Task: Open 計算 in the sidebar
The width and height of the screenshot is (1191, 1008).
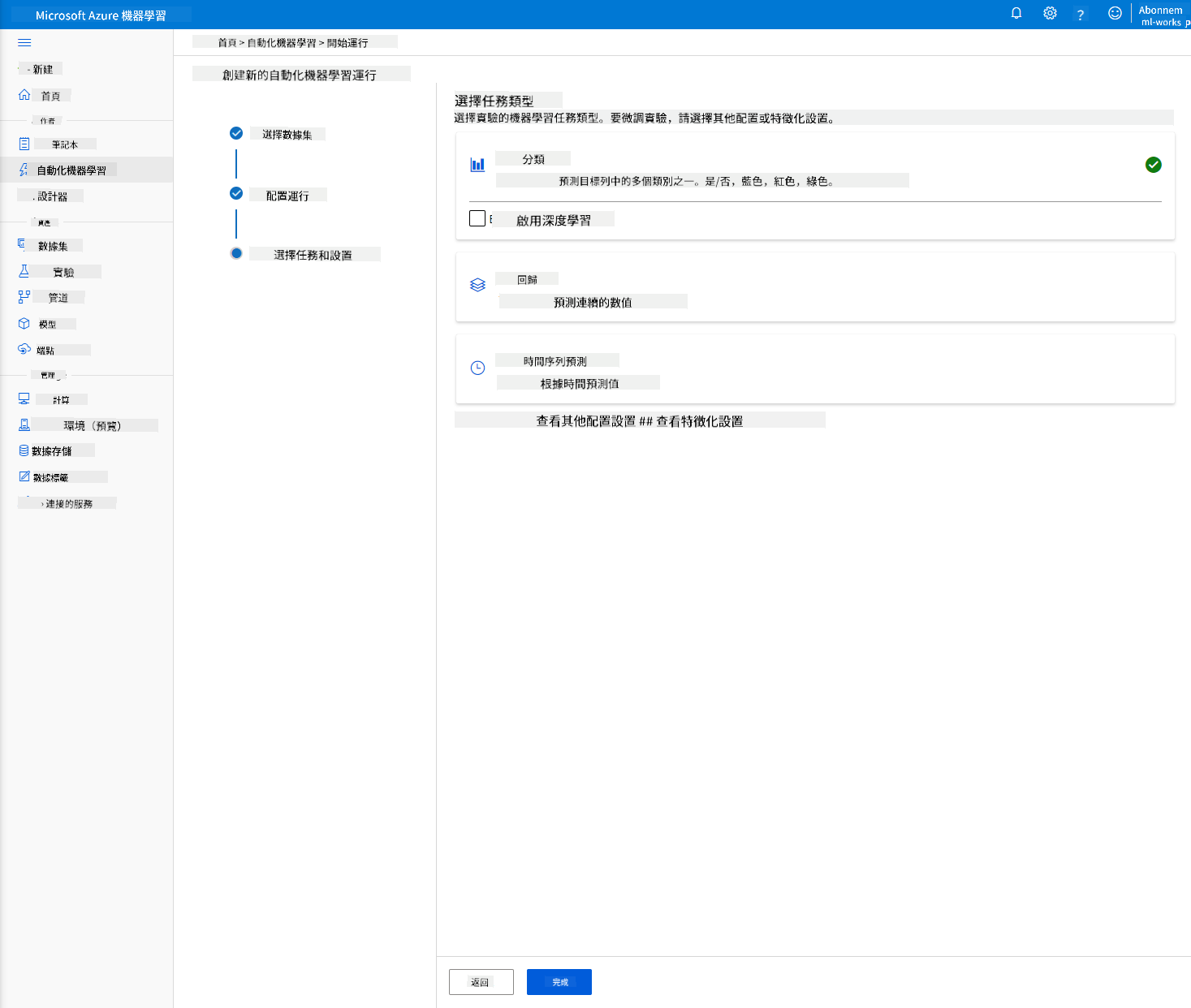Action: (x=61, y=400)
